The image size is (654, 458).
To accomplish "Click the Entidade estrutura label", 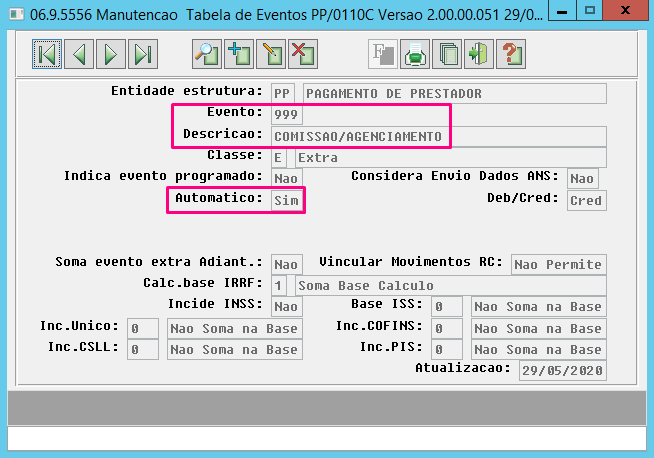I will tap(187, 91).
